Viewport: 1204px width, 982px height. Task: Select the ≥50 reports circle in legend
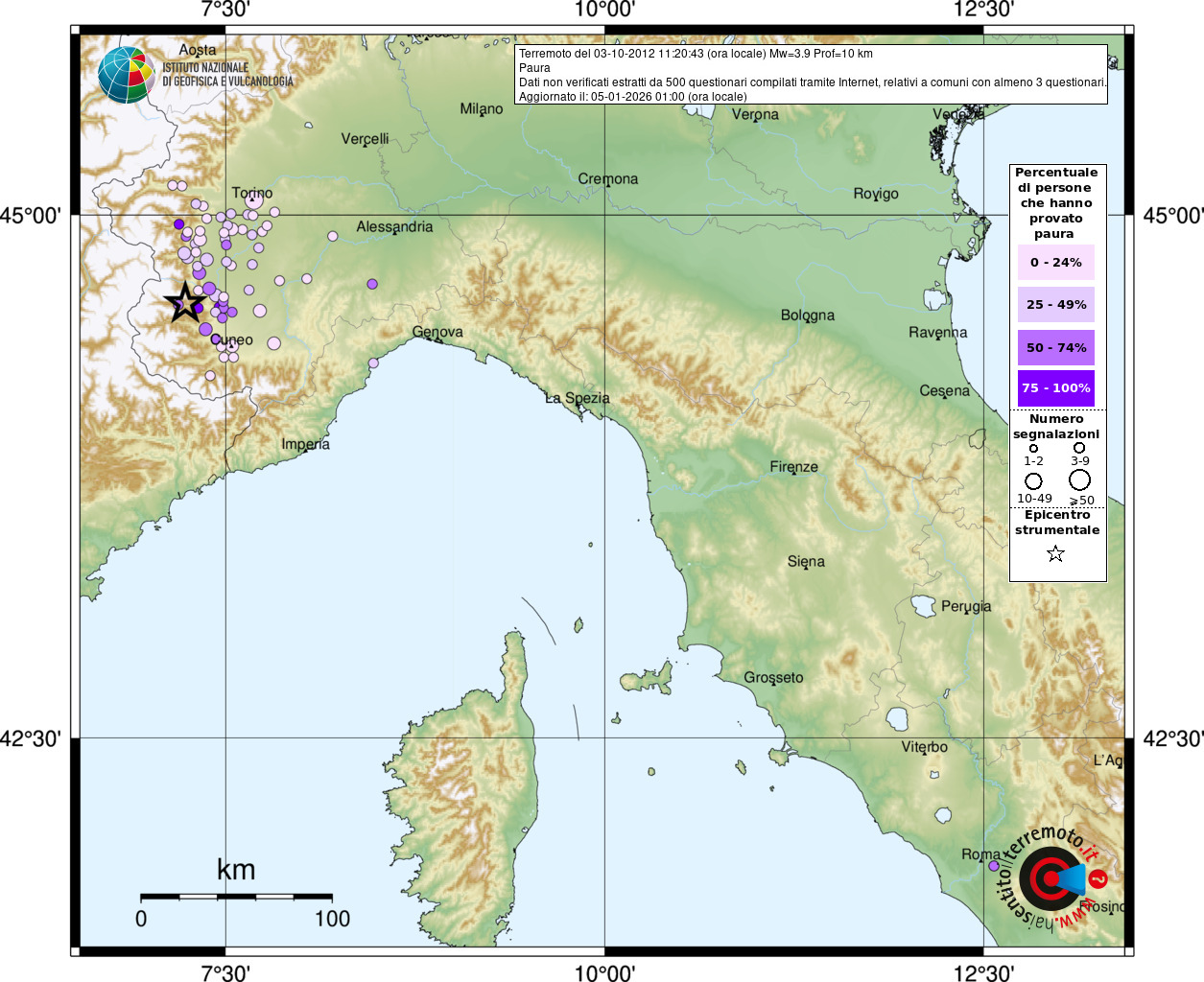pos(1080,479)
